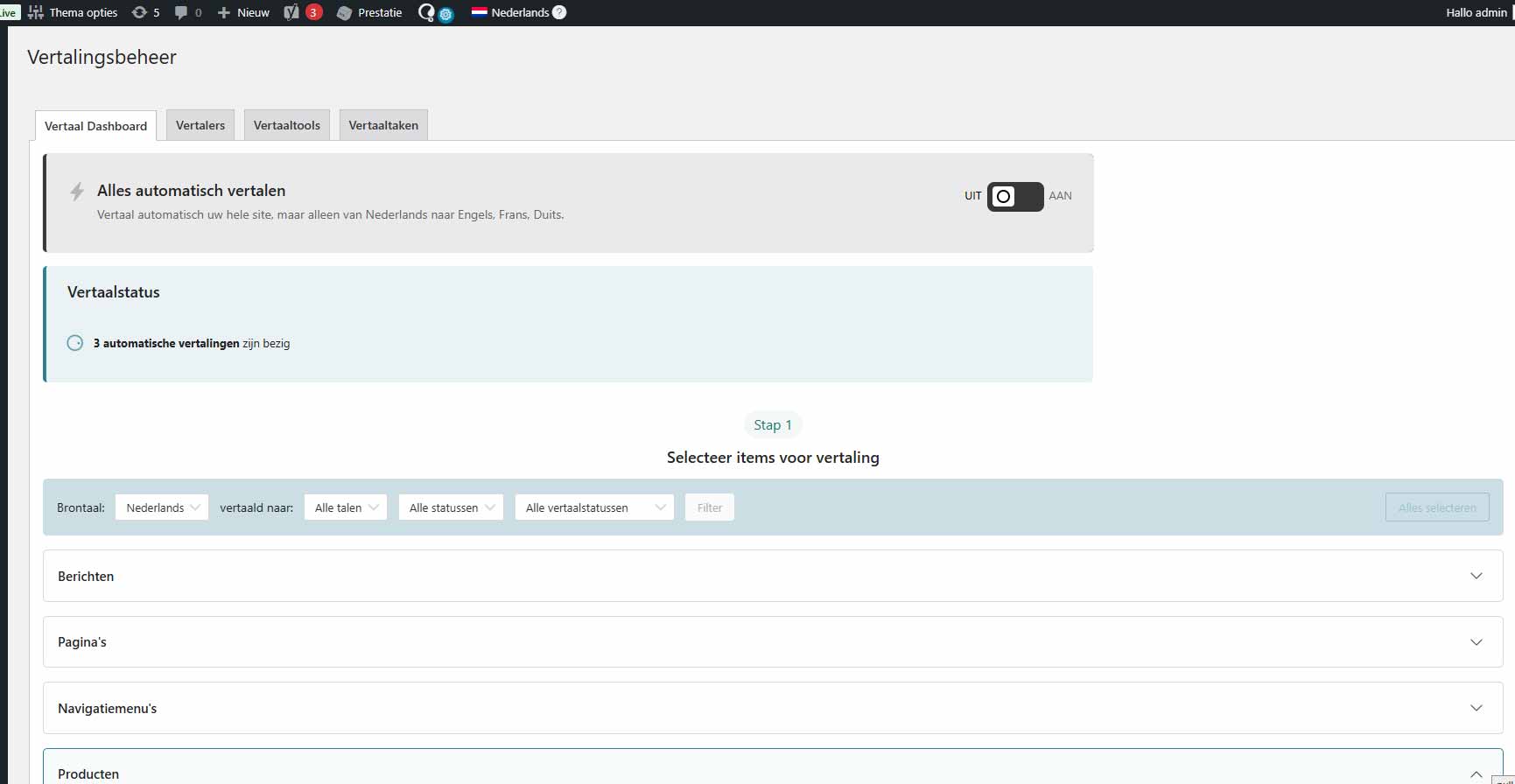Click the updates icon showing 5

tap(145, 12)
